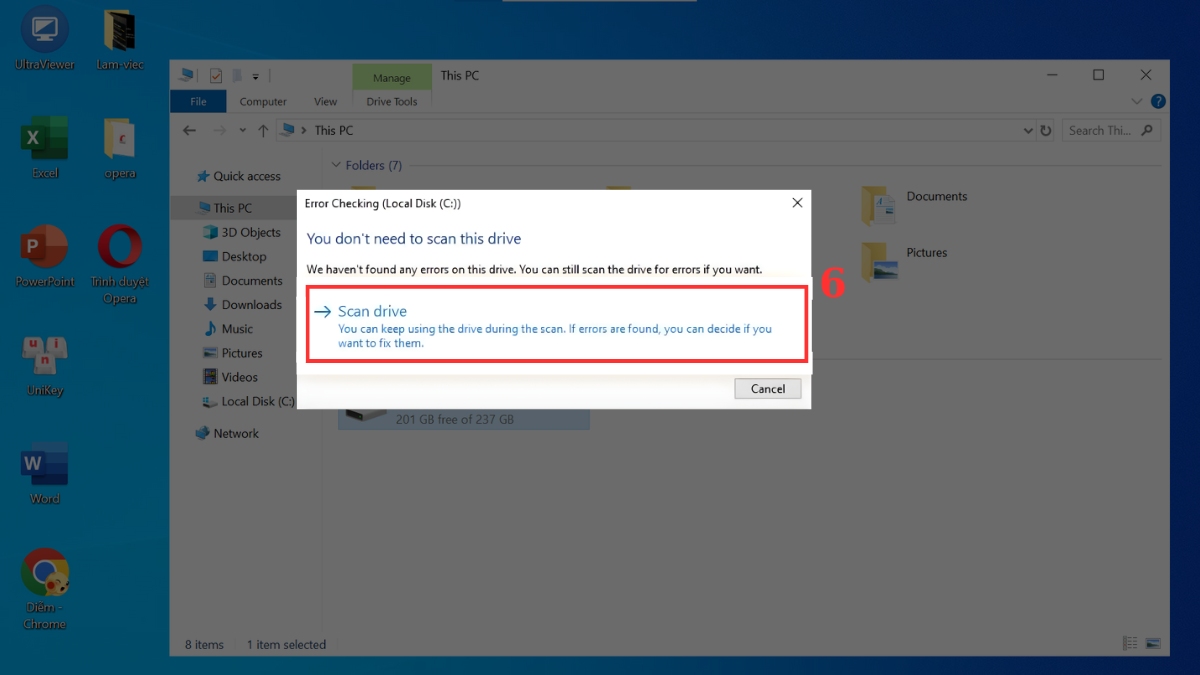Select Quick access in the navigation pane
This screenshot has height=675, width=1200.
[238, 176]
